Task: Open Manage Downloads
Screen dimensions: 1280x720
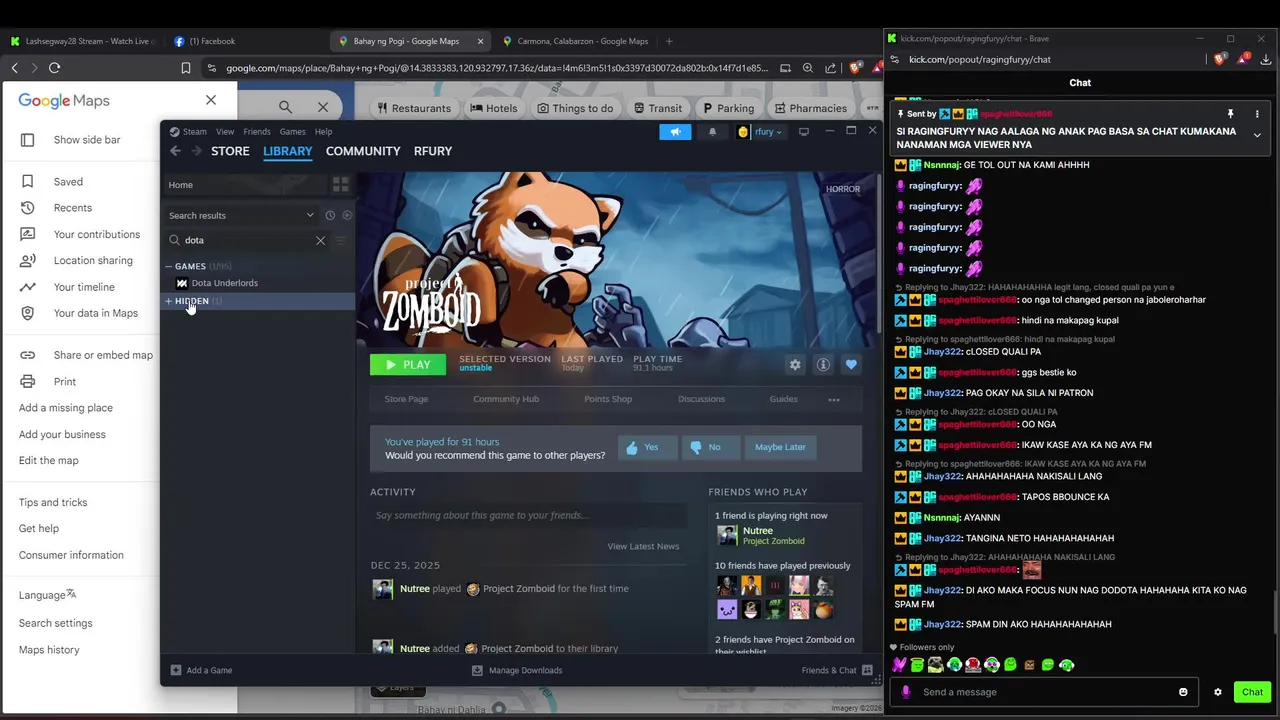Action: [x=517, y=670]
